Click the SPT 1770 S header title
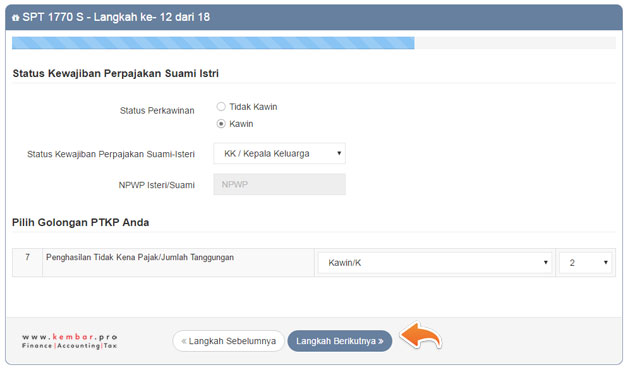The height and width of the screenshot is (370, 628). pyautogui.click(x=116, y=17)
